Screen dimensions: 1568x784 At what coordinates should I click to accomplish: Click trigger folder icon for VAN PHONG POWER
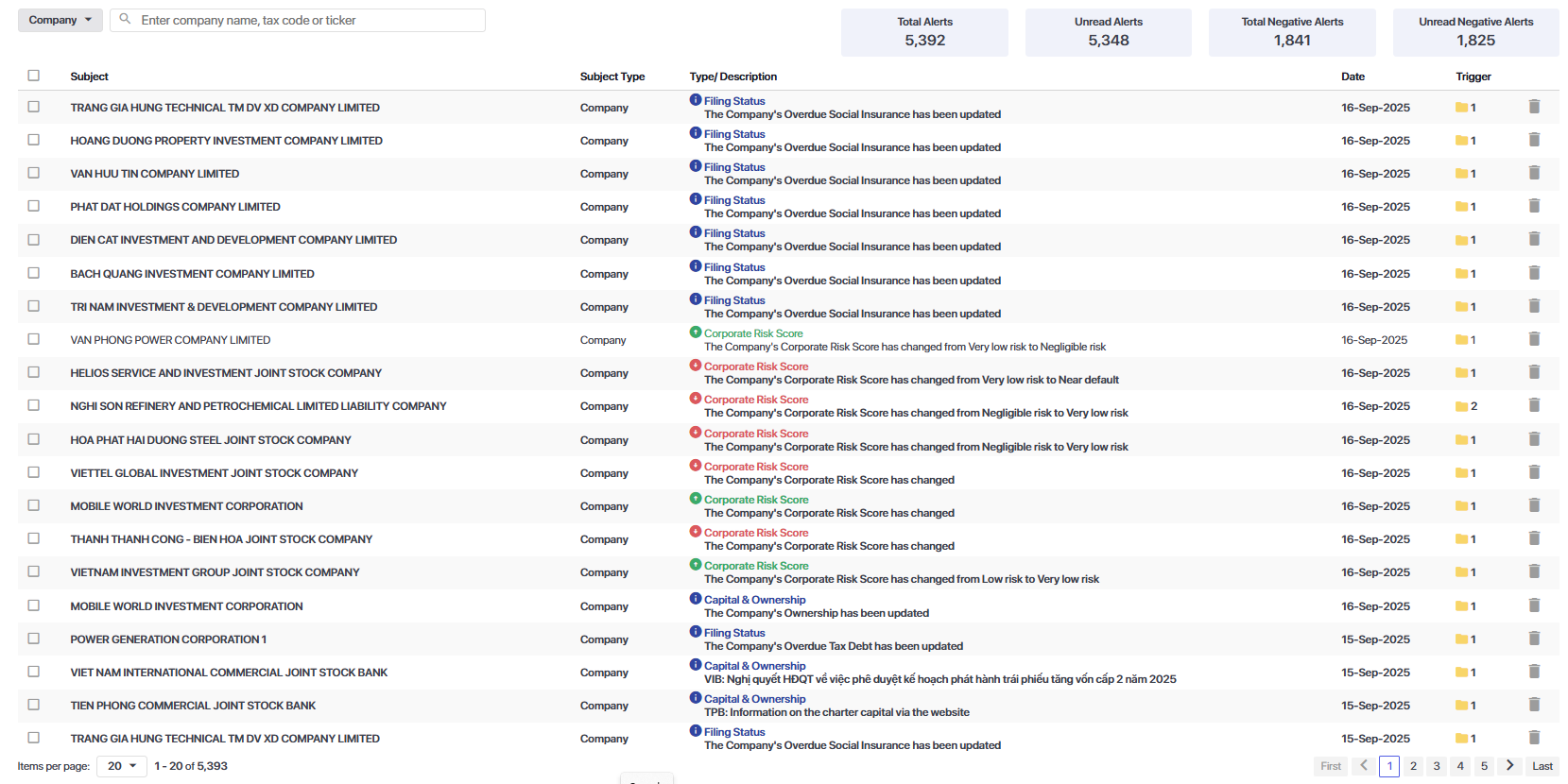click(1461, 340)
